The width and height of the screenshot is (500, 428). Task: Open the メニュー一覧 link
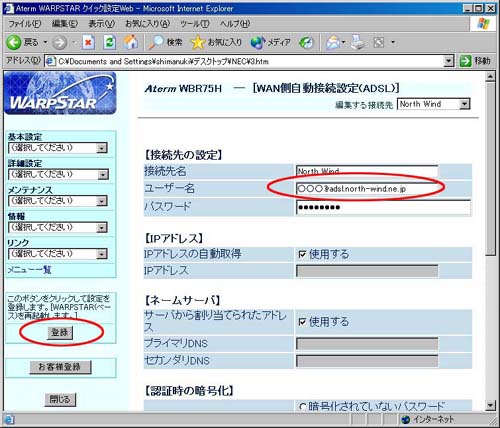tap(29, 270)
